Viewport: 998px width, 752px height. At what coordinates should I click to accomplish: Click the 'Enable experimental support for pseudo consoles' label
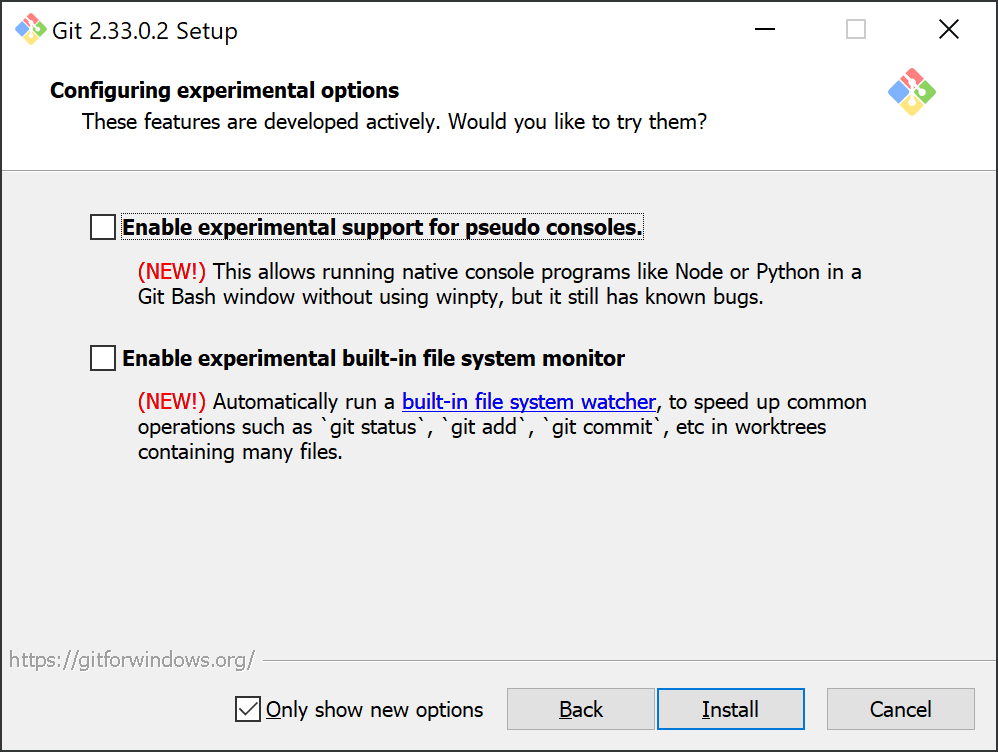pos(383,227)
